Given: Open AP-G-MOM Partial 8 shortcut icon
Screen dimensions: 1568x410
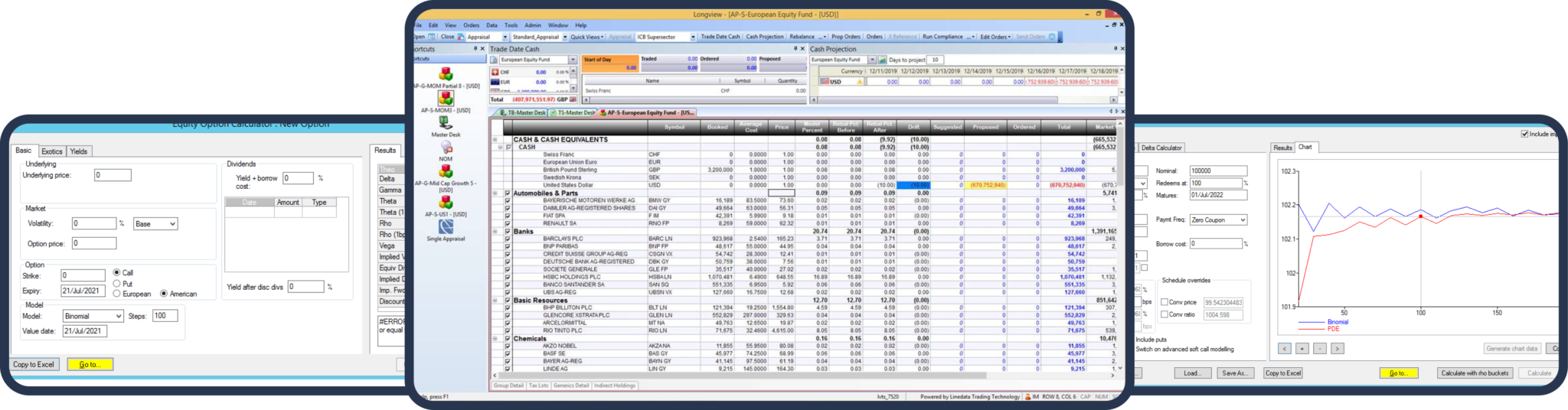Looking at the screenshot, I should (x=446, y=74).
